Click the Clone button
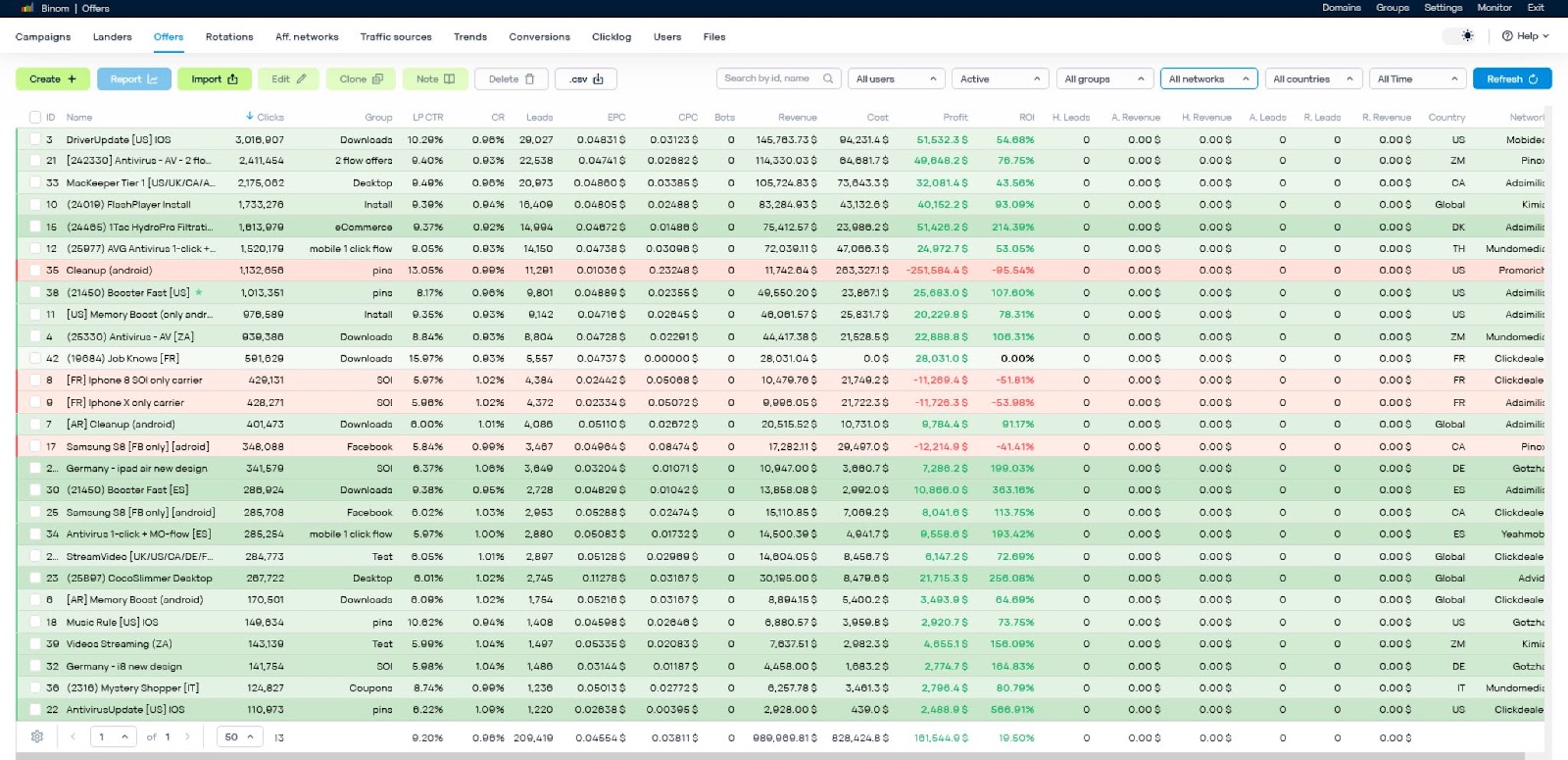Image resolution: width=1568 pixels, height=760 pixels. point(361,79)
